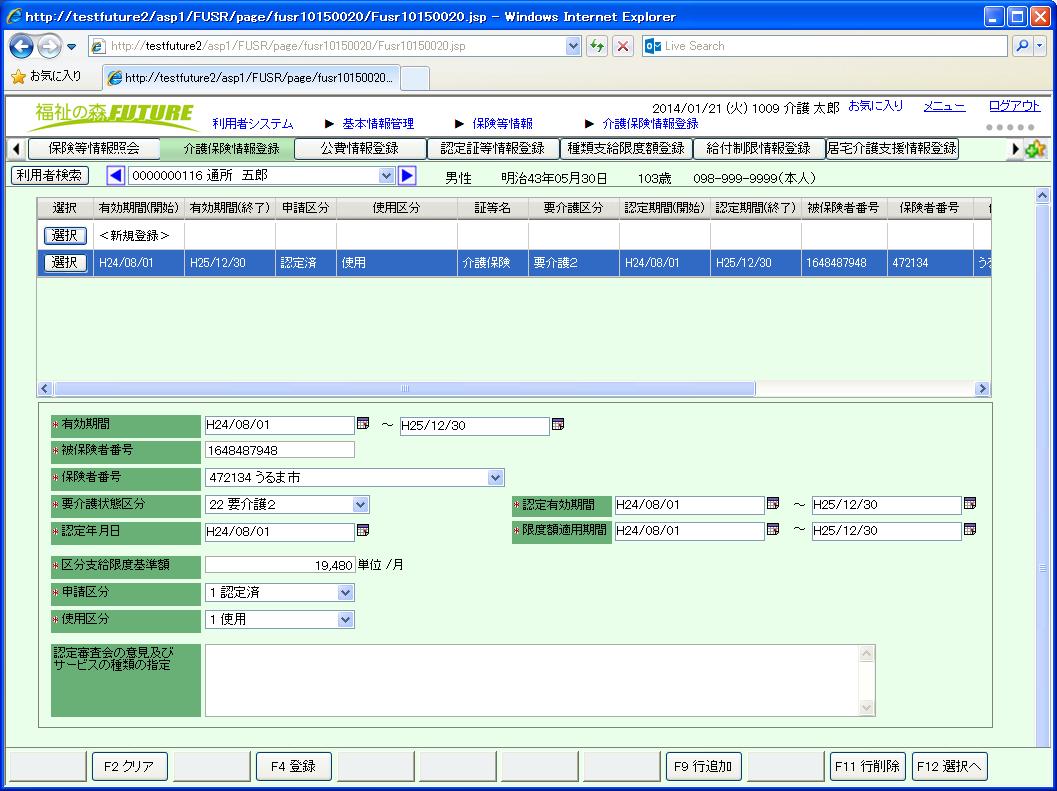Image resolution: width=1057 pixels, height=791 pixels.
Task: Click the ログアウト link
Action: tap(1014, 106)
